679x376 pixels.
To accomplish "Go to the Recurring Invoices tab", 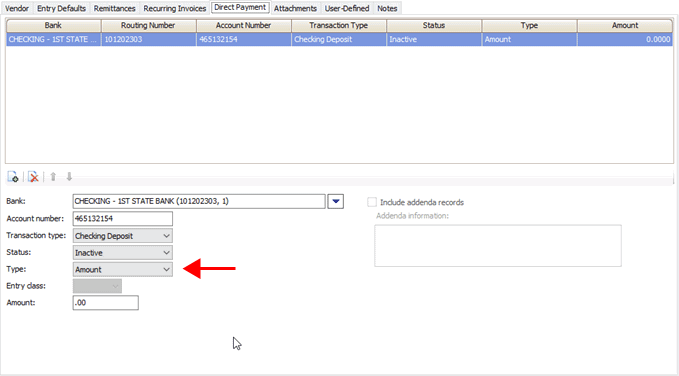I will point(175,8).
